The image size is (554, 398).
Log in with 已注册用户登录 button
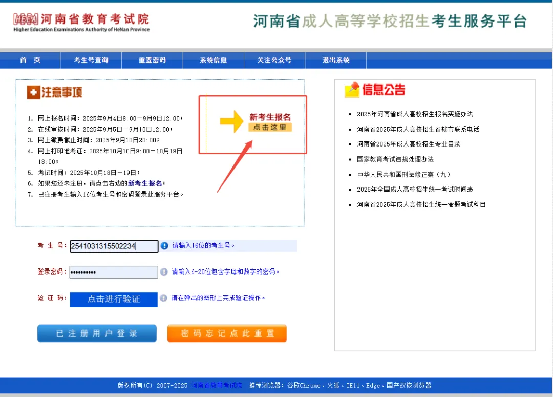tap(97, 333)
